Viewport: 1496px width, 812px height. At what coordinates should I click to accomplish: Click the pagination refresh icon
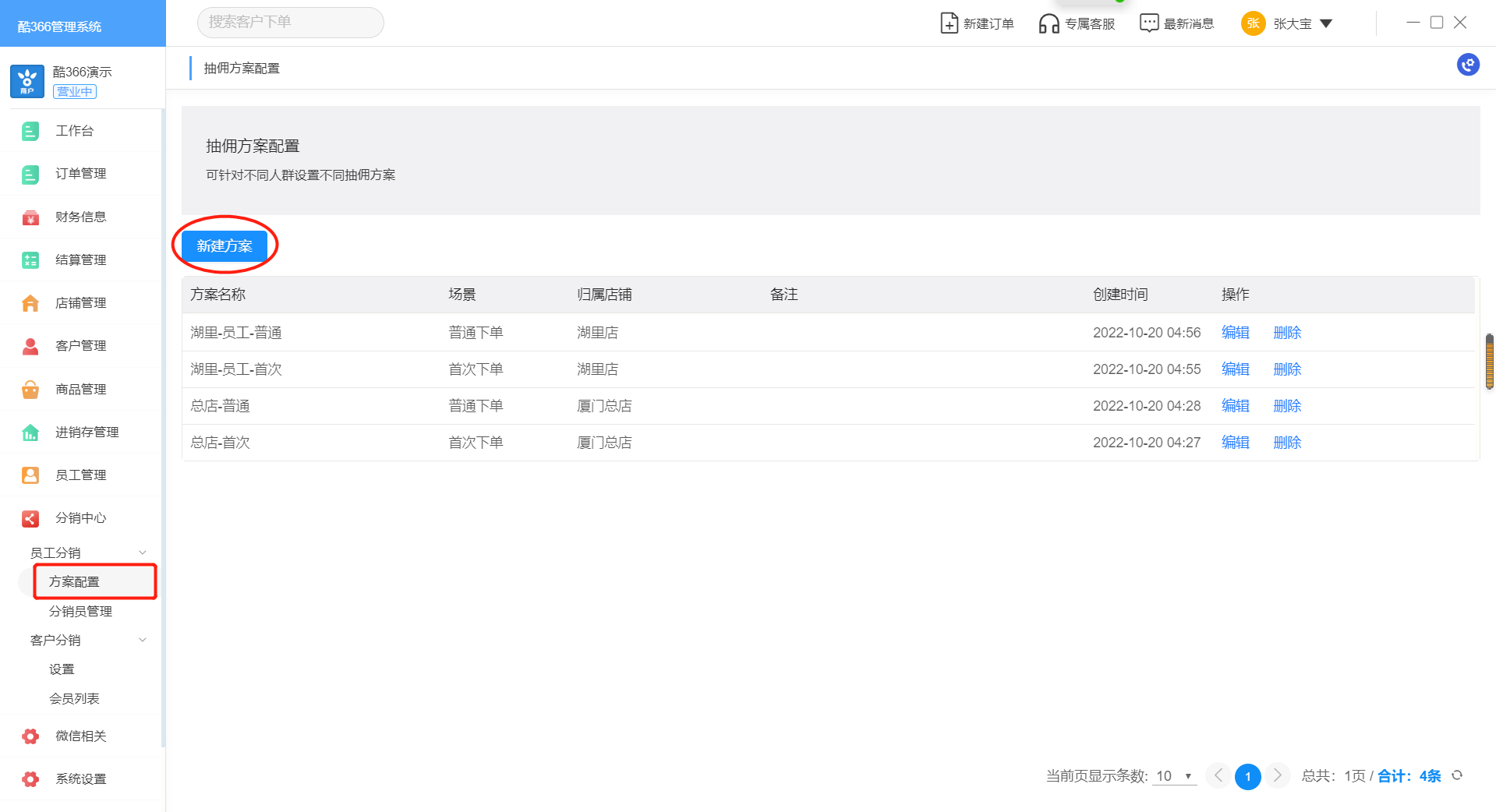(x=1457, y=775)
